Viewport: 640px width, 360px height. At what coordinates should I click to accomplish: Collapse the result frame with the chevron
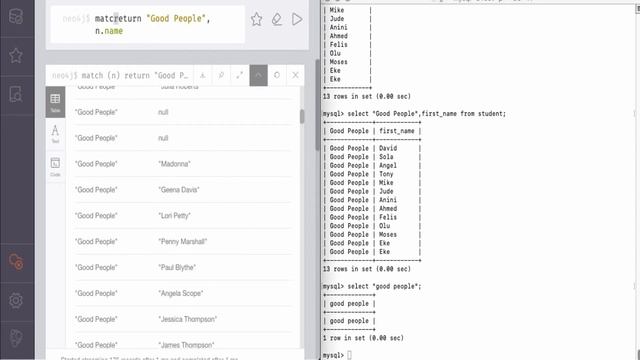point(258,76)
